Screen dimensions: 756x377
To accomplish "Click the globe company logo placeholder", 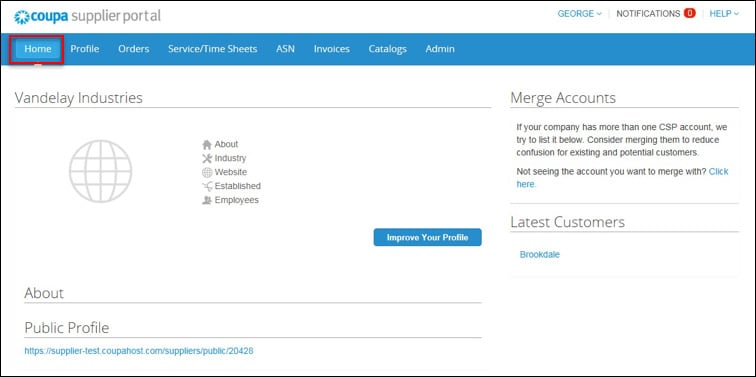I will [x=100, y=171].
